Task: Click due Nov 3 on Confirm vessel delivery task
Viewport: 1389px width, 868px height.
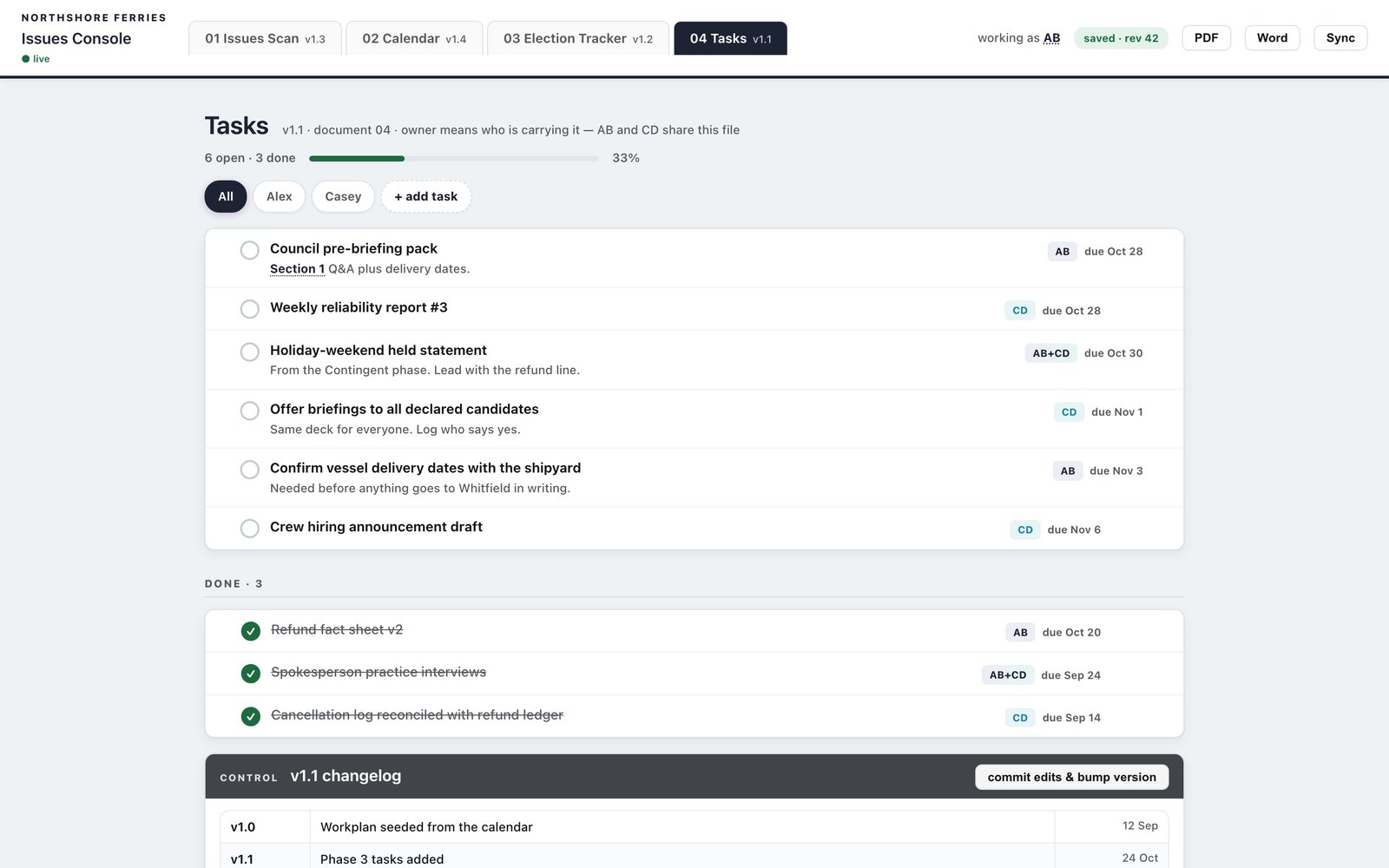Action: (1116, 471)
